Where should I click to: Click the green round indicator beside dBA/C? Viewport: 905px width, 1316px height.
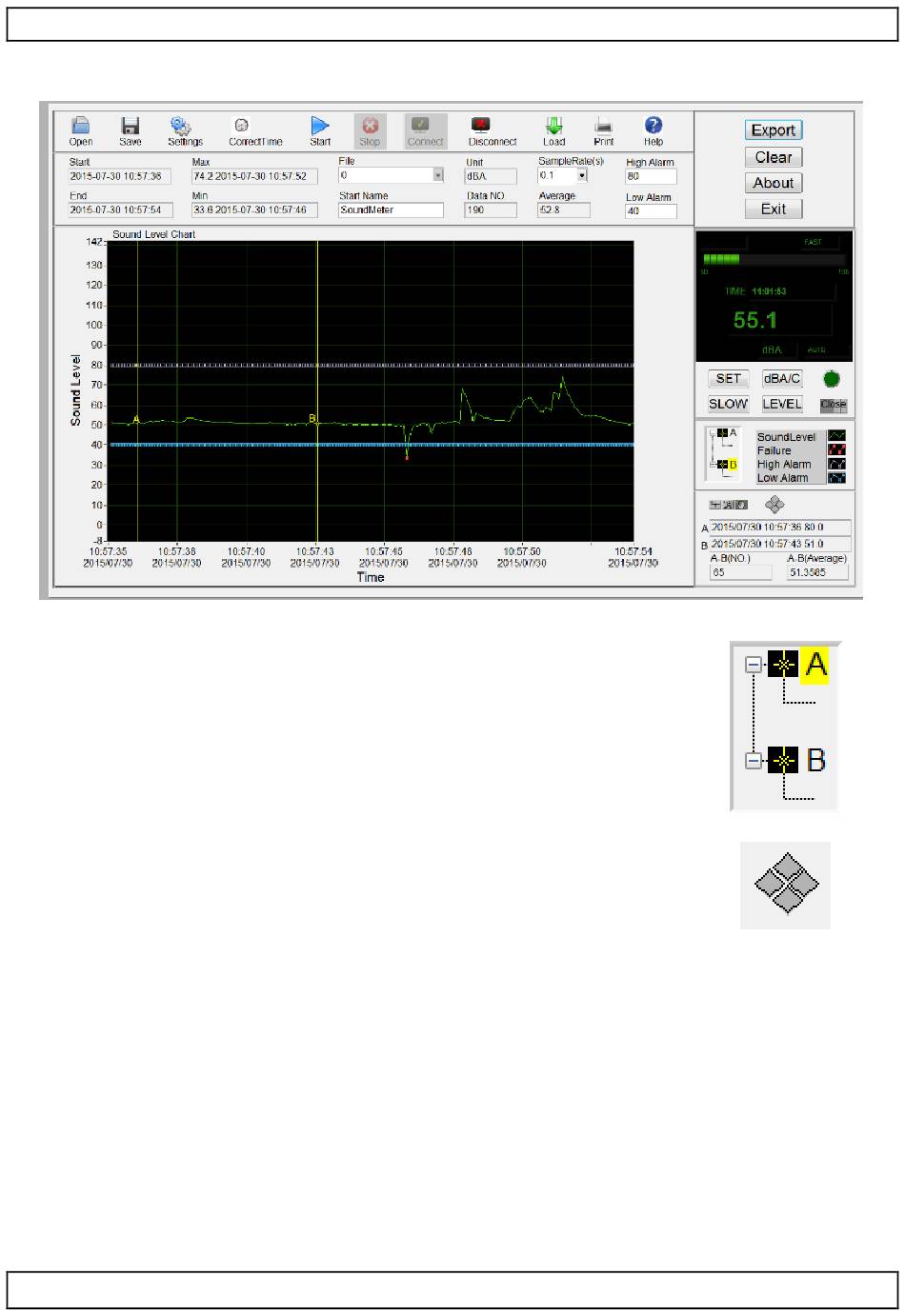[832, 379]
